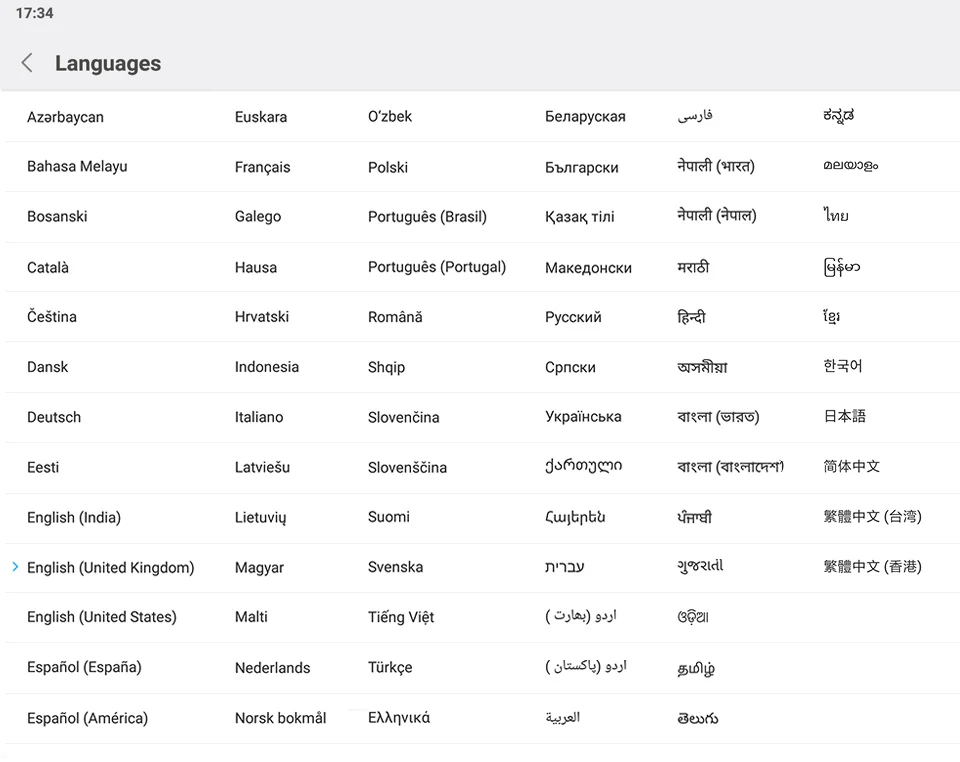
Task: Select 日本語 language entry
Action: pyautogui.click(x=844, y=416)
